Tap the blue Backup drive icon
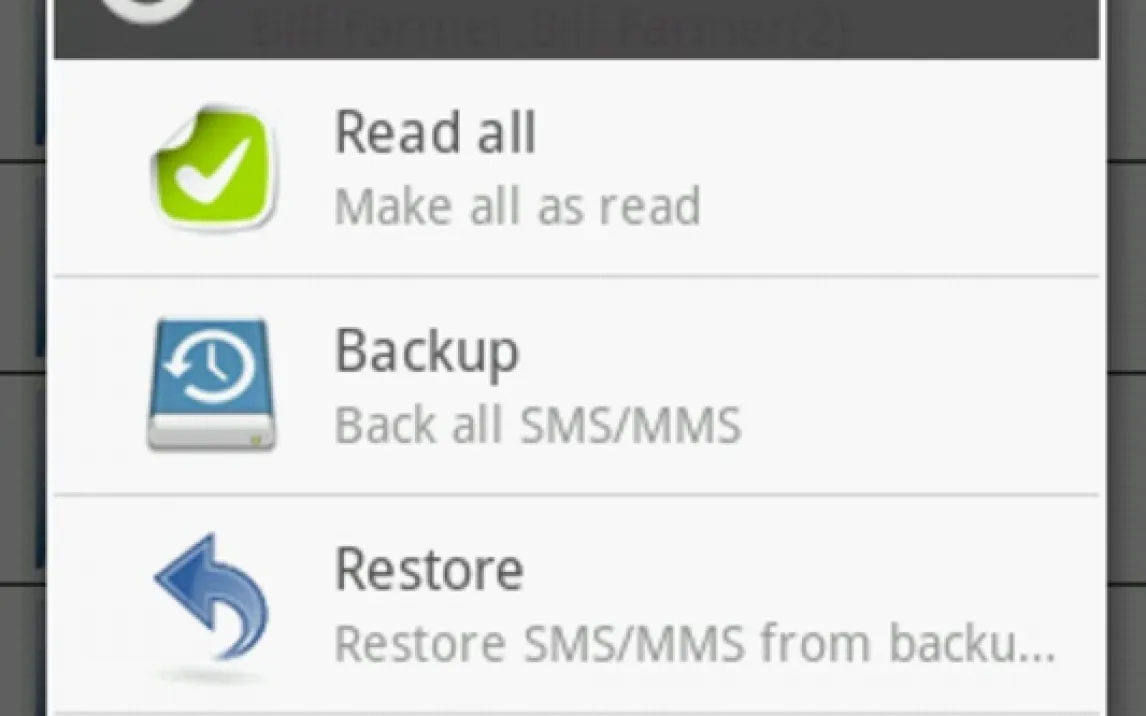The image size is (1146, 716). [212, 384]
